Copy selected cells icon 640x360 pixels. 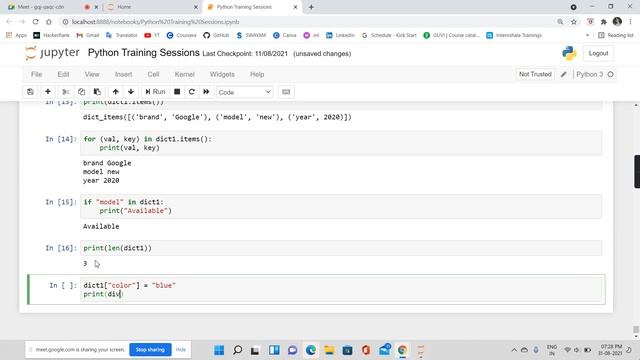tap(81, 92)
